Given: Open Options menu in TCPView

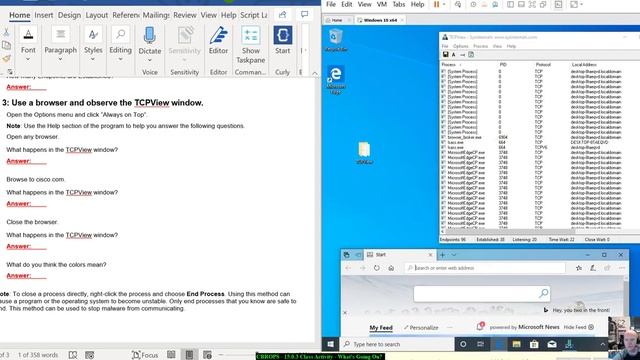Looking at the screenshot, I should pyautogui.click(x=460, y=46).
